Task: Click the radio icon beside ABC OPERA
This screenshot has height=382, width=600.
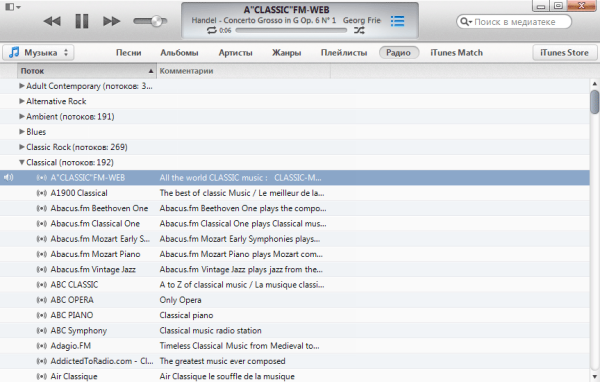Action: click(x=41, y=300)
